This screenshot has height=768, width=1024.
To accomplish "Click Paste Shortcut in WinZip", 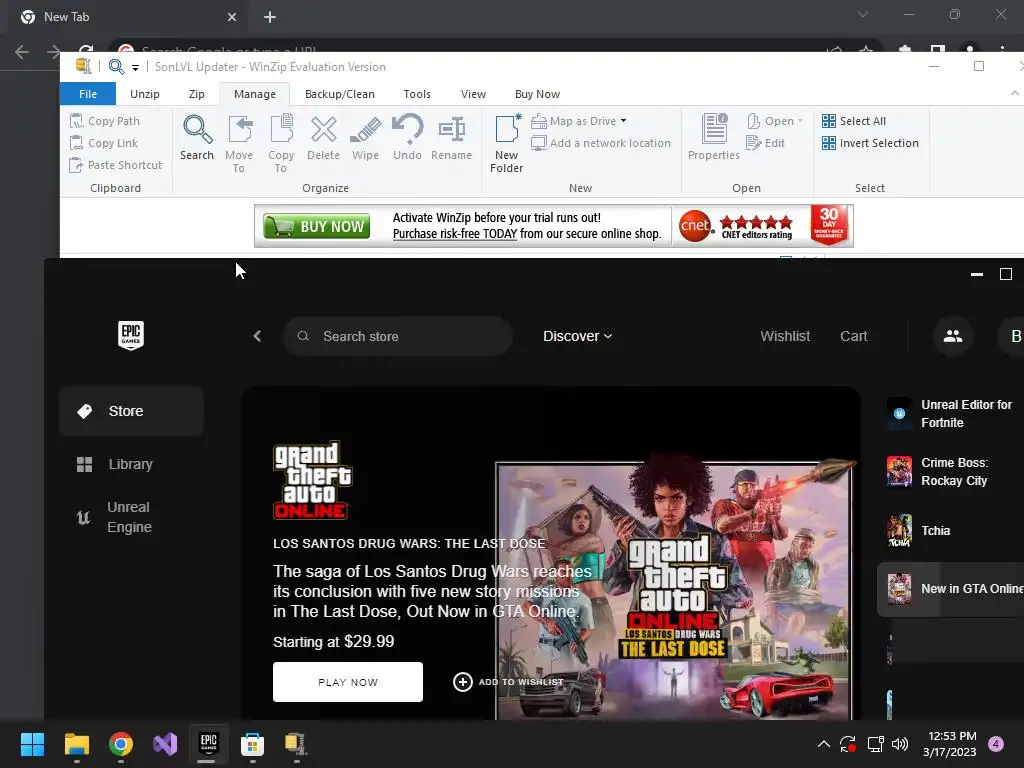I will click(x=116, y=165).
